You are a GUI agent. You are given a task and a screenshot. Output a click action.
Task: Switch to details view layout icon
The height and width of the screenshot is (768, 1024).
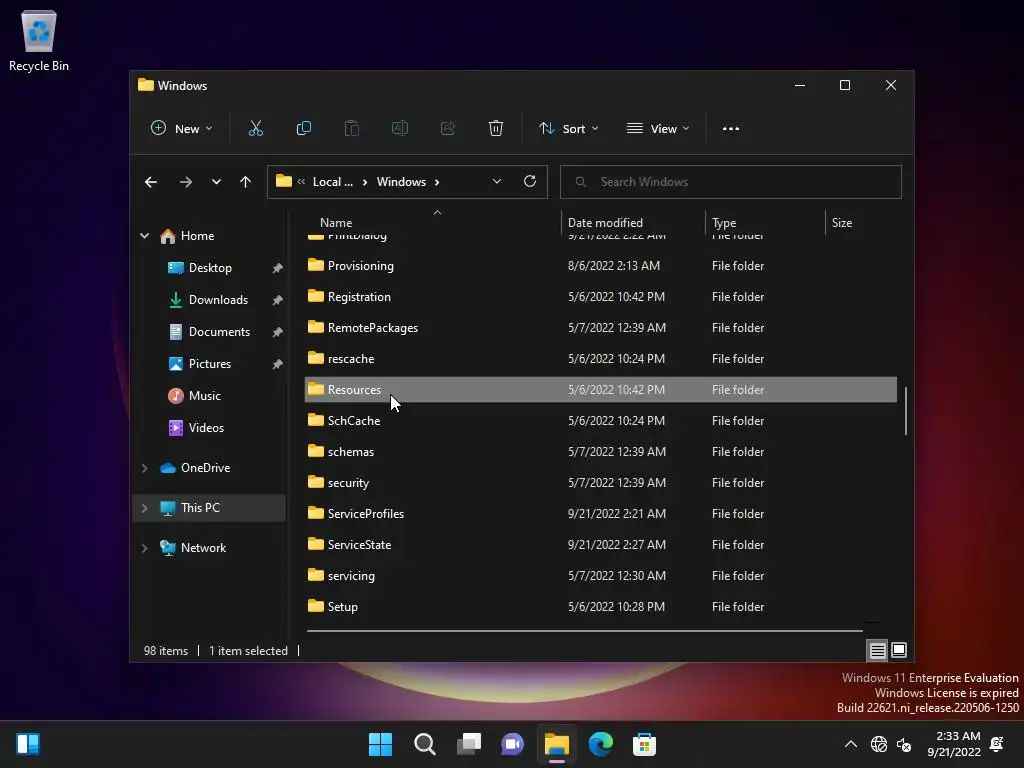tap(878, 650)
